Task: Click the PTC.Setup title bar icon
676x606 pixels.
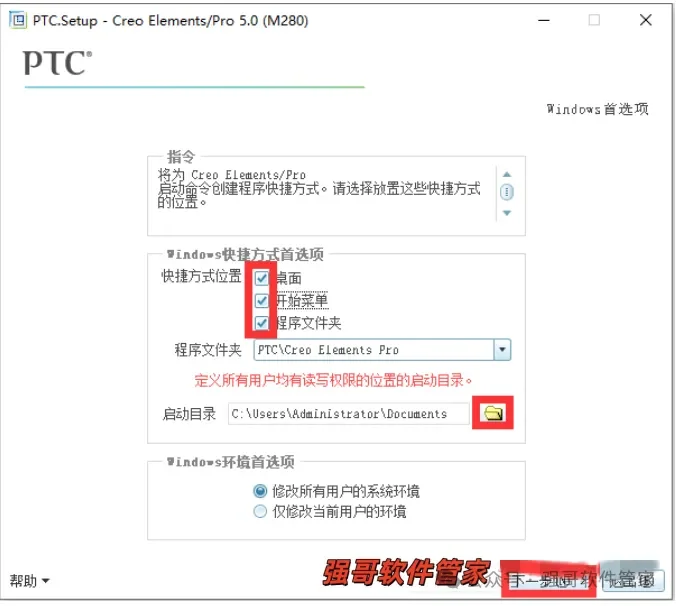Action: pos(18,20)
